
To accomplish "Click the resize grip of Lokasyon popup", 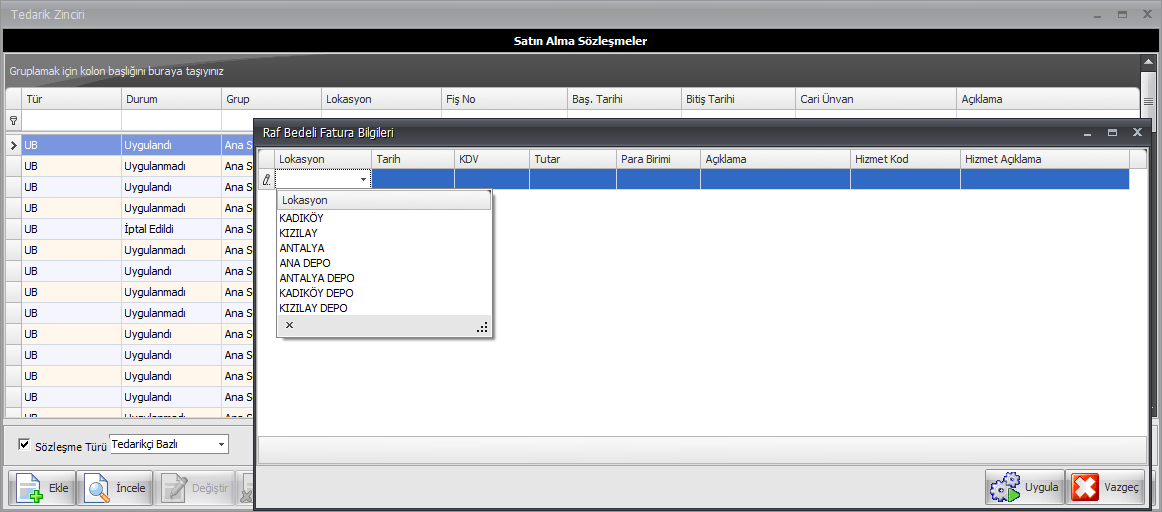I will pos(482,327).
